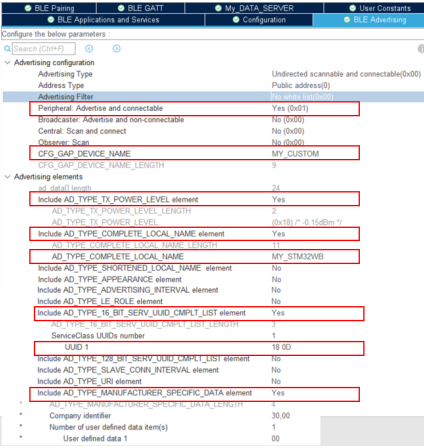Go to next search result arrow

point(116,49)
